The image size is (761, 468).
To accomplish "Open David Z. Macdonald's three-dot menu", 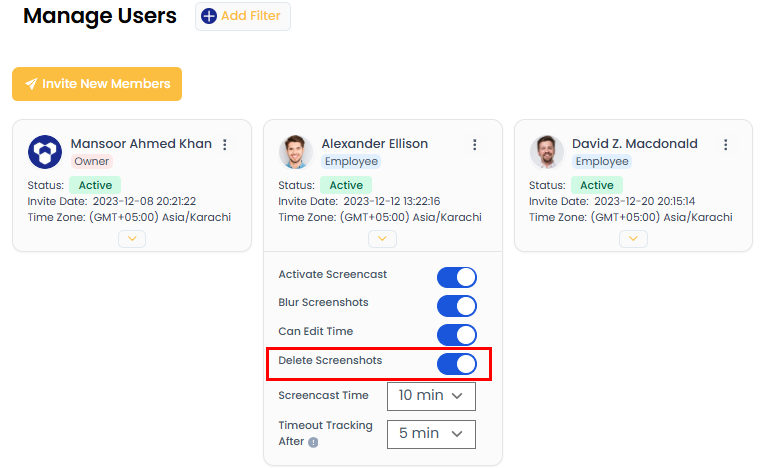I will pyautogui.click(x=726, y=145).
